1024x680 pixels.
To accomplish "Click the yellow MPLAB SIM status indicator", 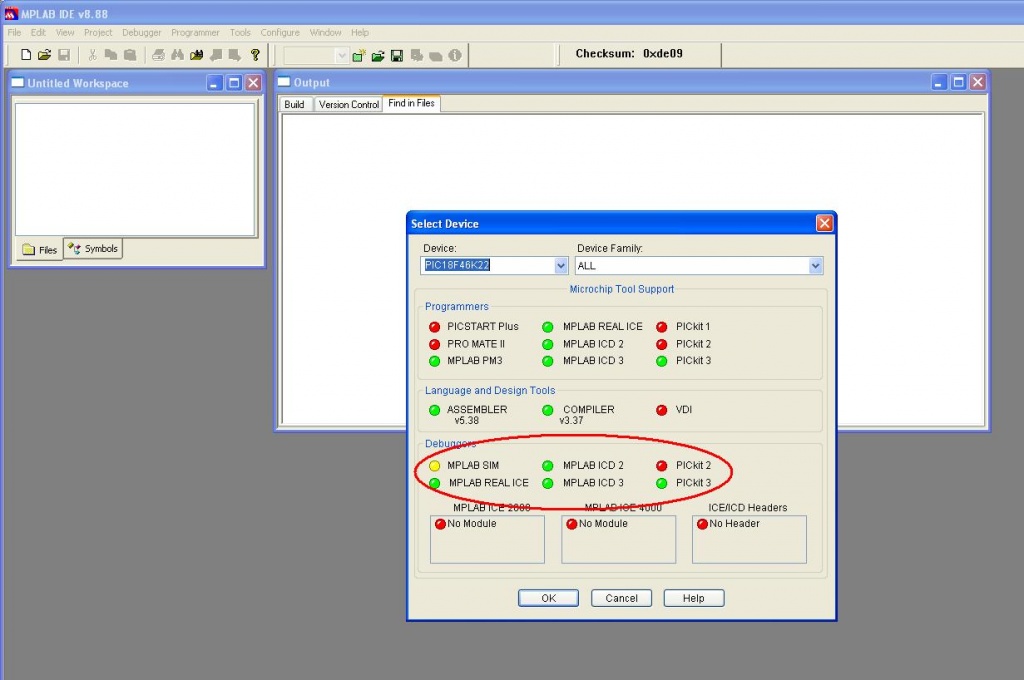I will 434,466.
